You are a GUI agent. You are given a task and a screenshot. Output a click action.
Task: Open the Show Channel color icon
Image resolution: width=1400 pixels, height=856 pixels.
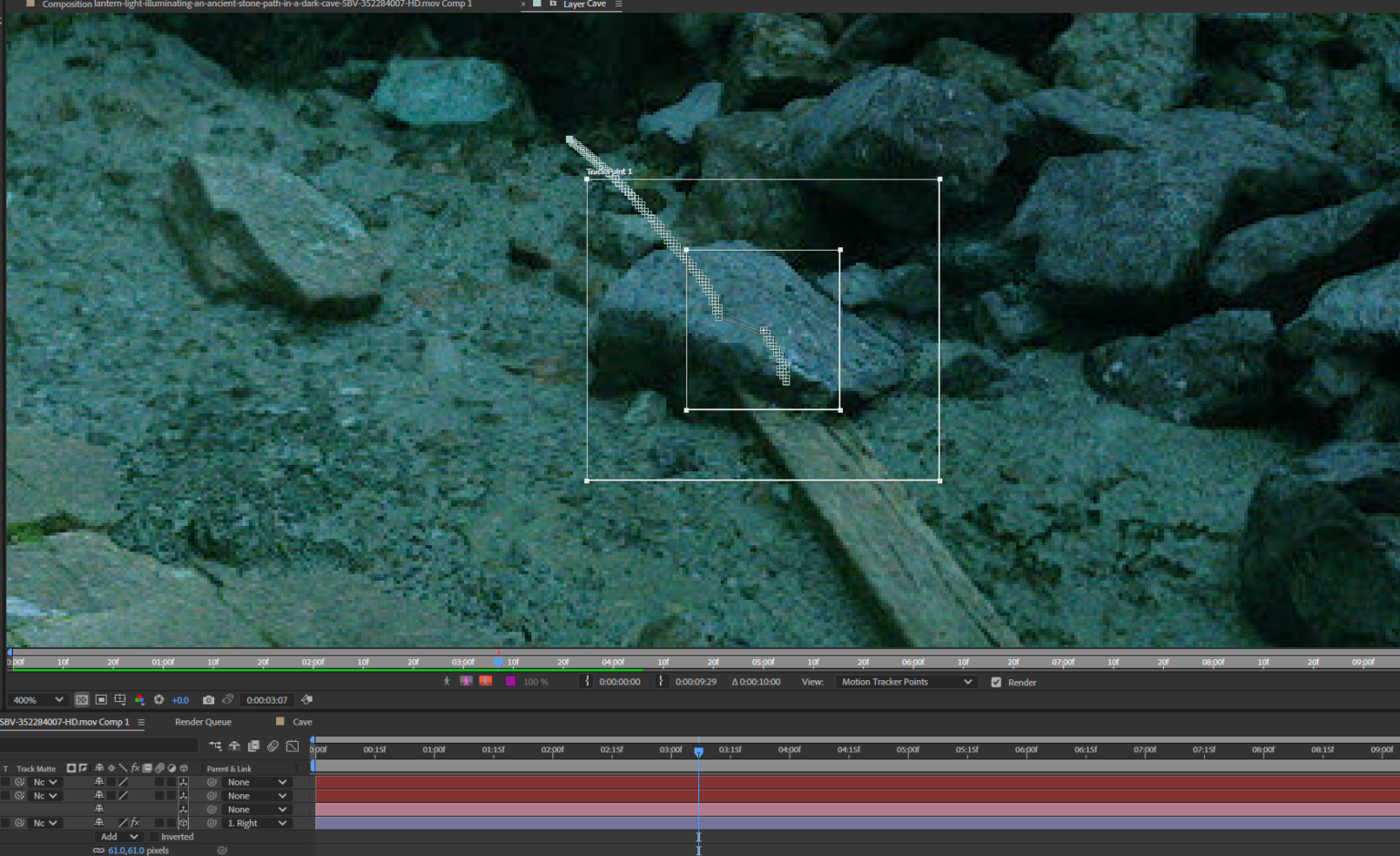[x=139, y=700]
